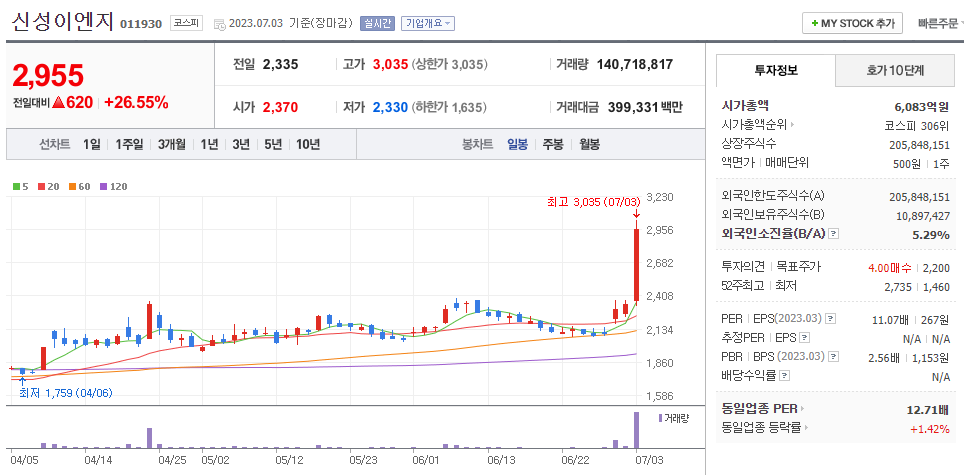Click the 실시간 realtime button

[377, 23]
